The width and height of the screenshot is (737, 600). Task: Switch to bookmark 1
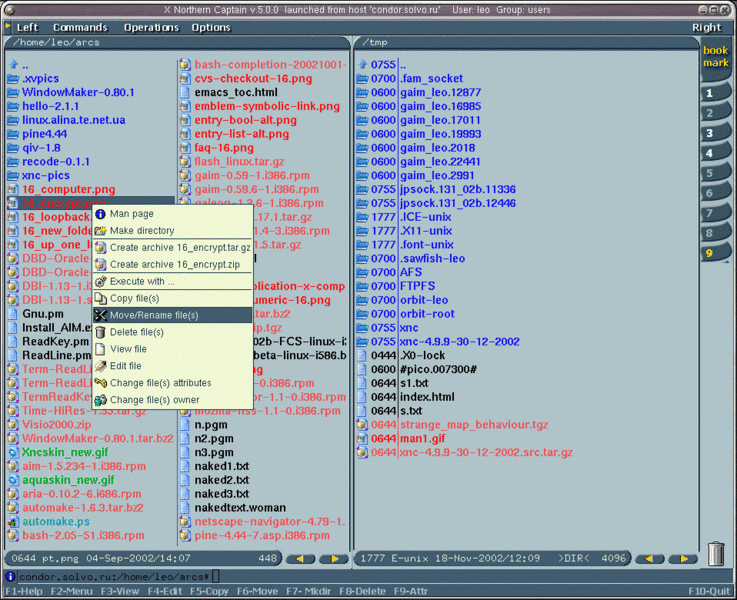click(715, 93)
